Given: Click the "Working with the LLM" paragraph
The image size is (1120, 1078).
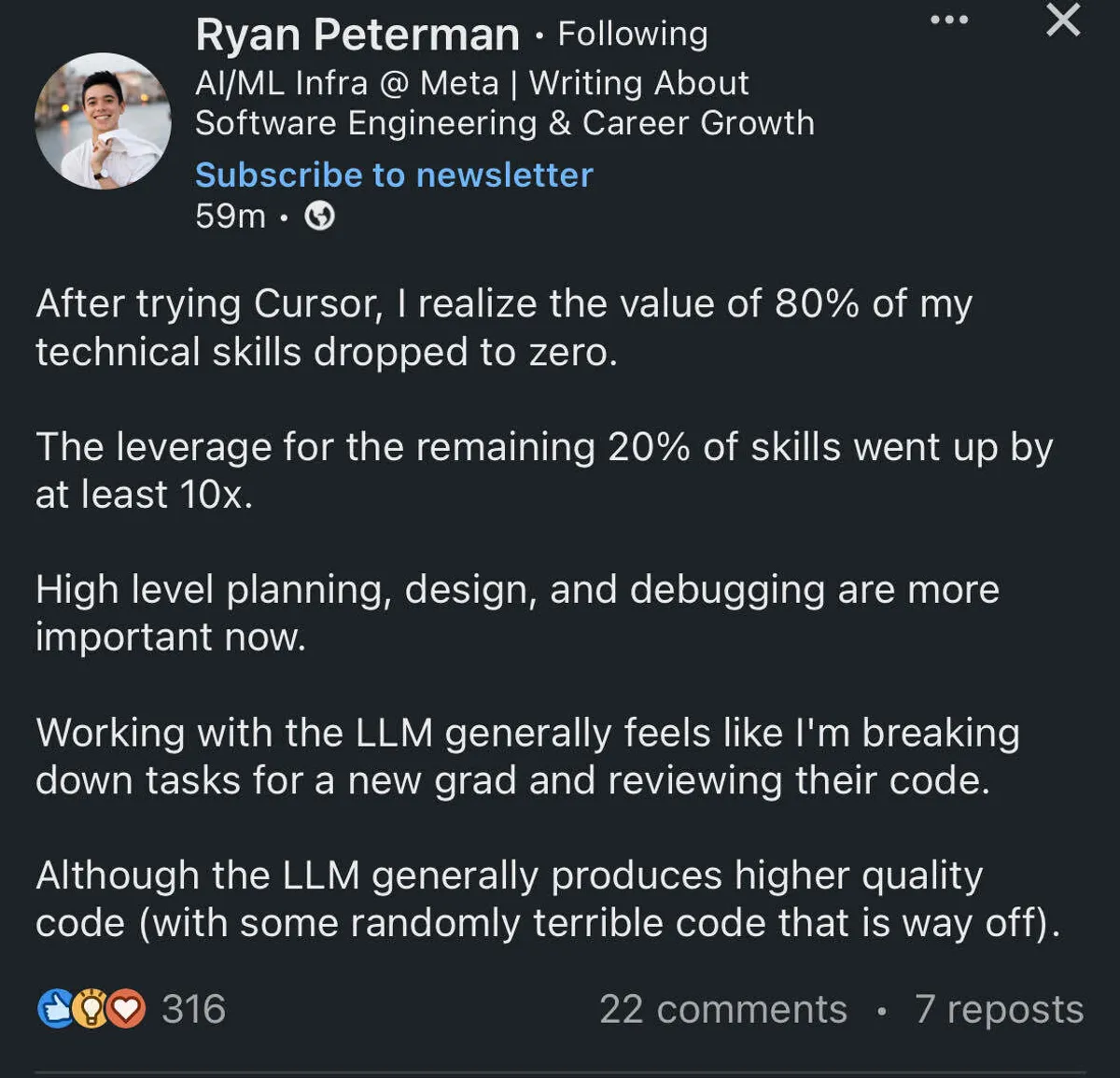Looking at the screenshot, I should (x=527, y=756).
